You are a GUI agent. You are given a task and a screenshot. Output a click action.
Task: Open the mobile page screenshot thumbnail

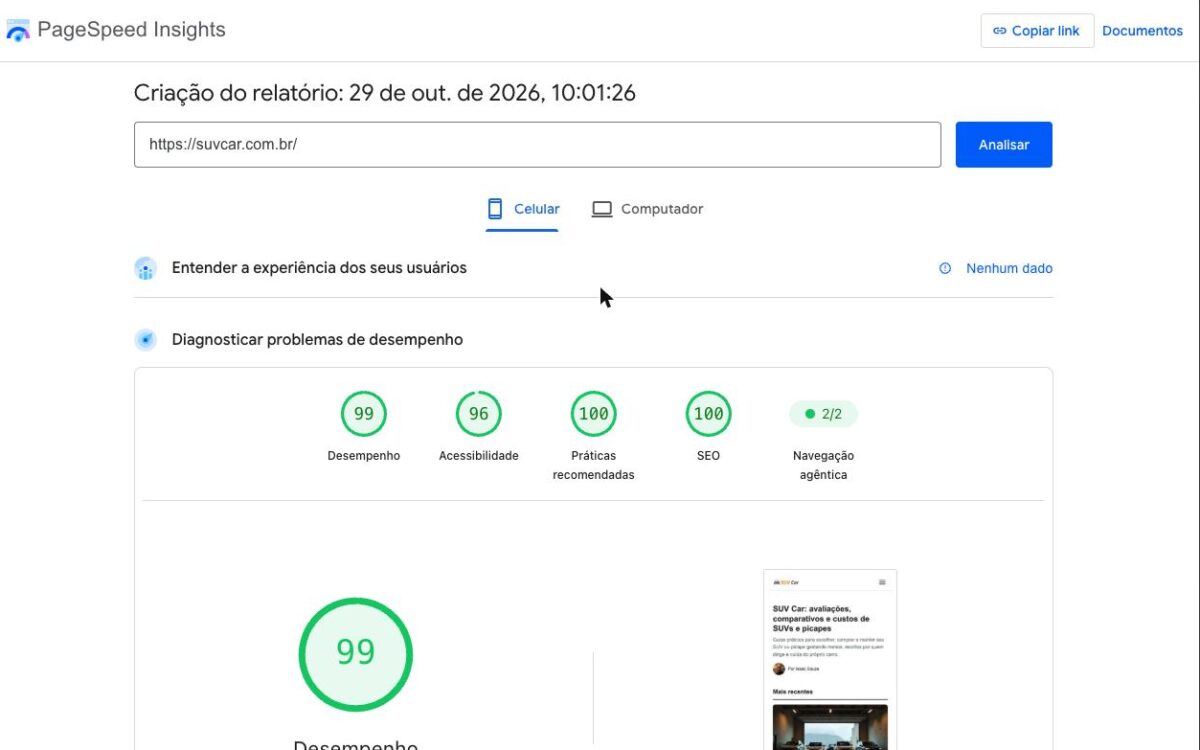(x=830, y=660)
